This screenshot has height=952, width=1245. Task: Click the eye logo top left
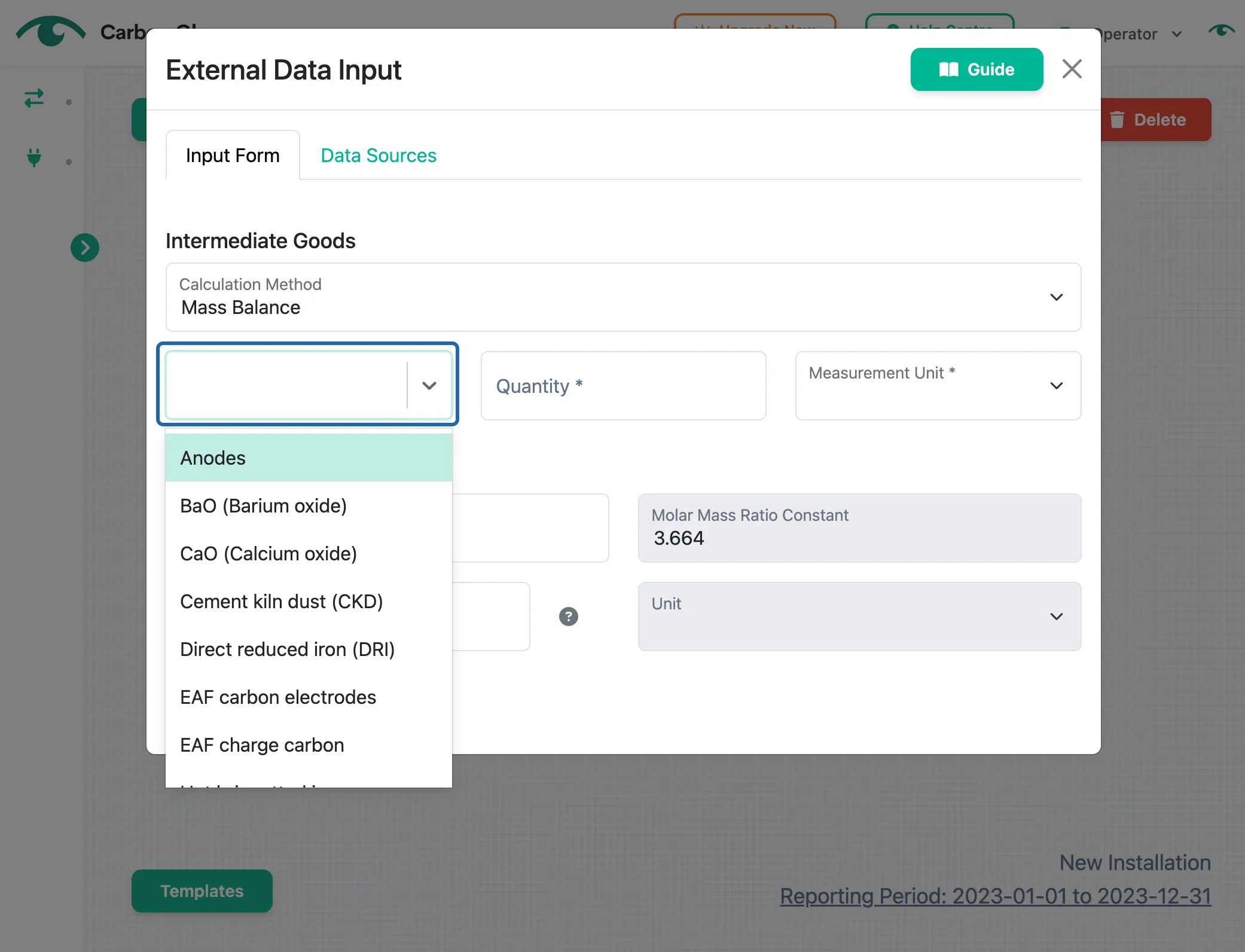[x=51, y=31]
